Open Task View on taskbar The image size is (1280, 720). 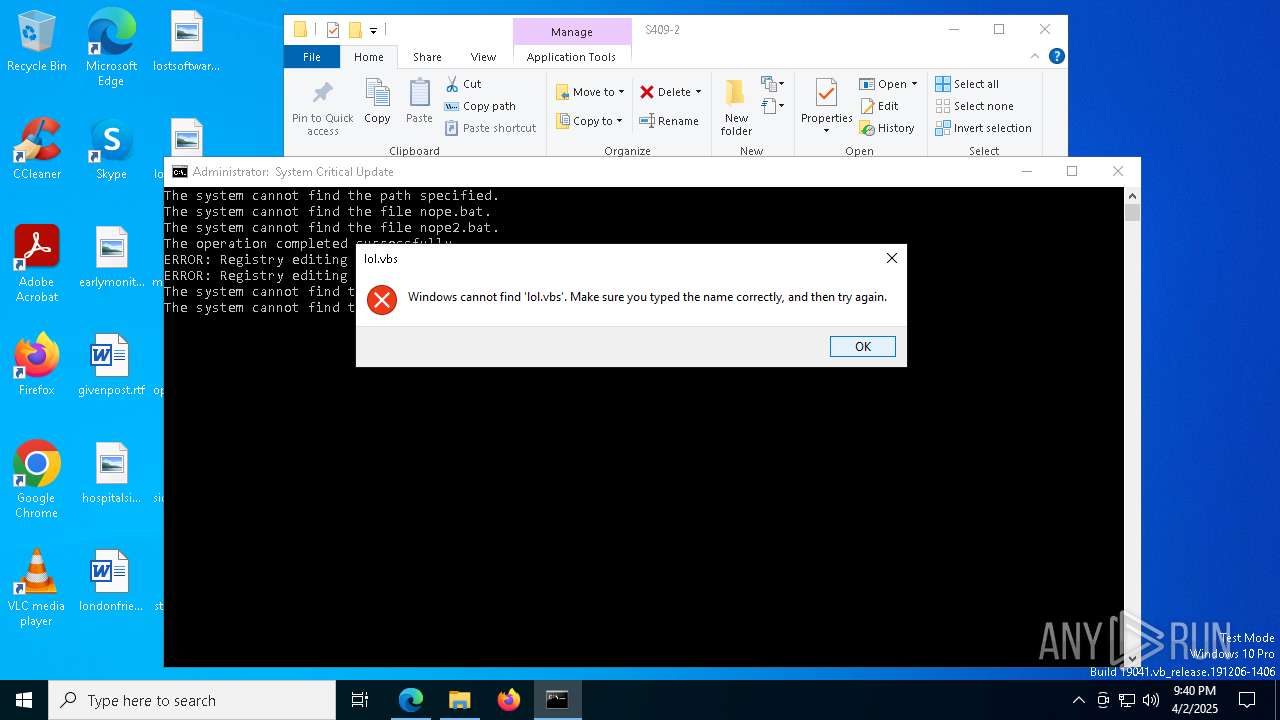(360, 700)
